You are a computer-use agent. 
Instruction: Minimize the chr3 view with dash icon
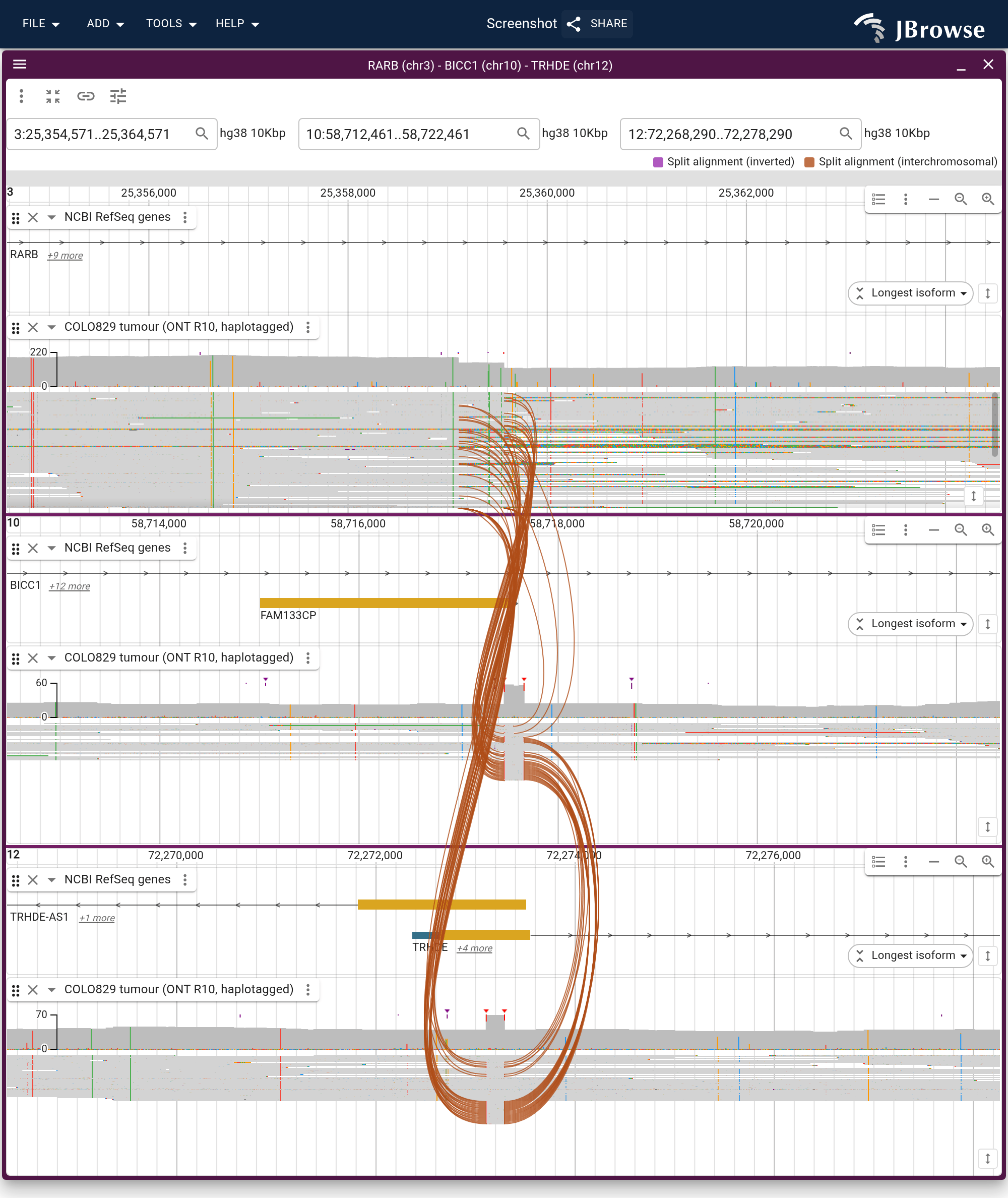934,200
